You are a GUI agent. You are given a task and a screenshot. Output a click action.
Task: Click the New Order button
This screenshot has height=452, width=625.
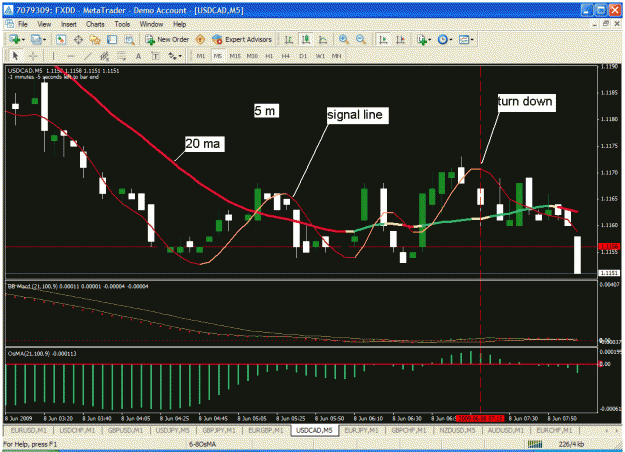pos(167,39)
